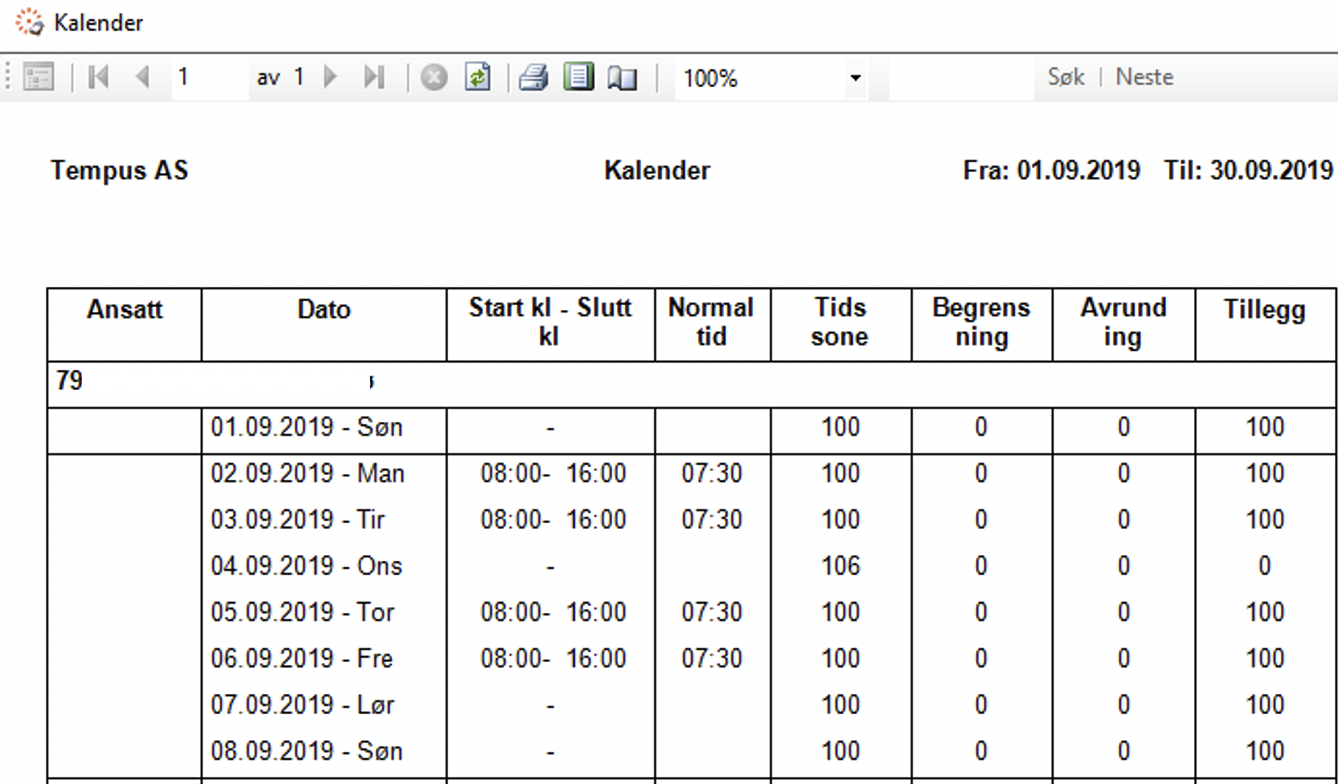Refresh the Kalender report

coord(478,78)
